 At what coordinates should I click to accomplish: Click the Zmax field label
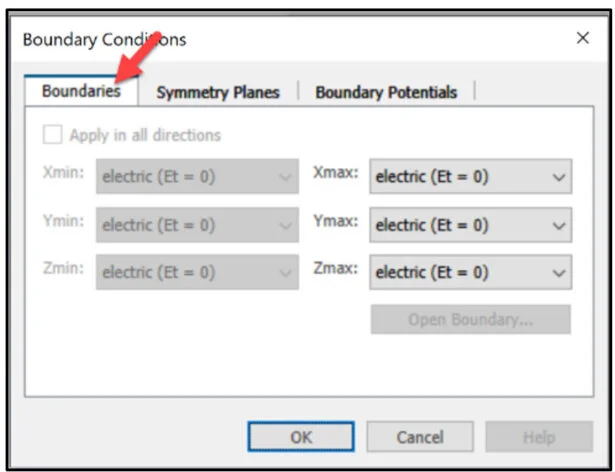coord(336,269)
